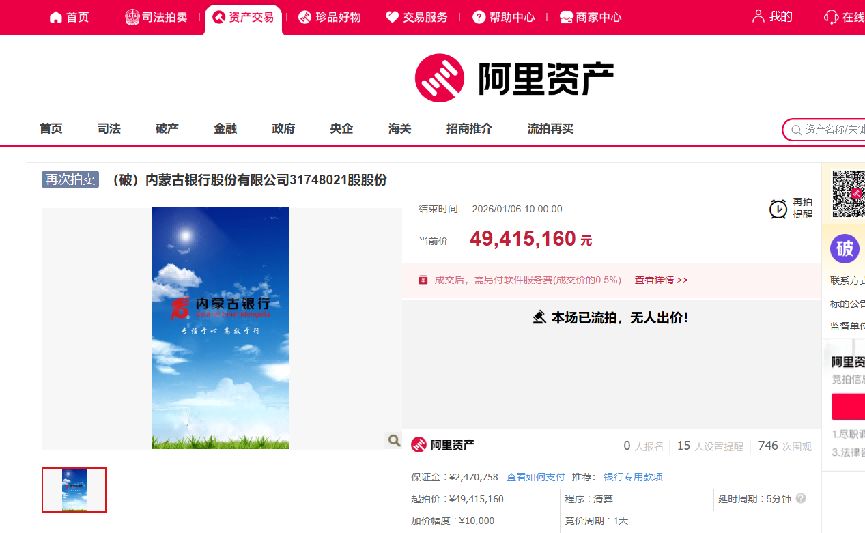Open 司法拍卖 in the top bar

click(x=158, y=17)
